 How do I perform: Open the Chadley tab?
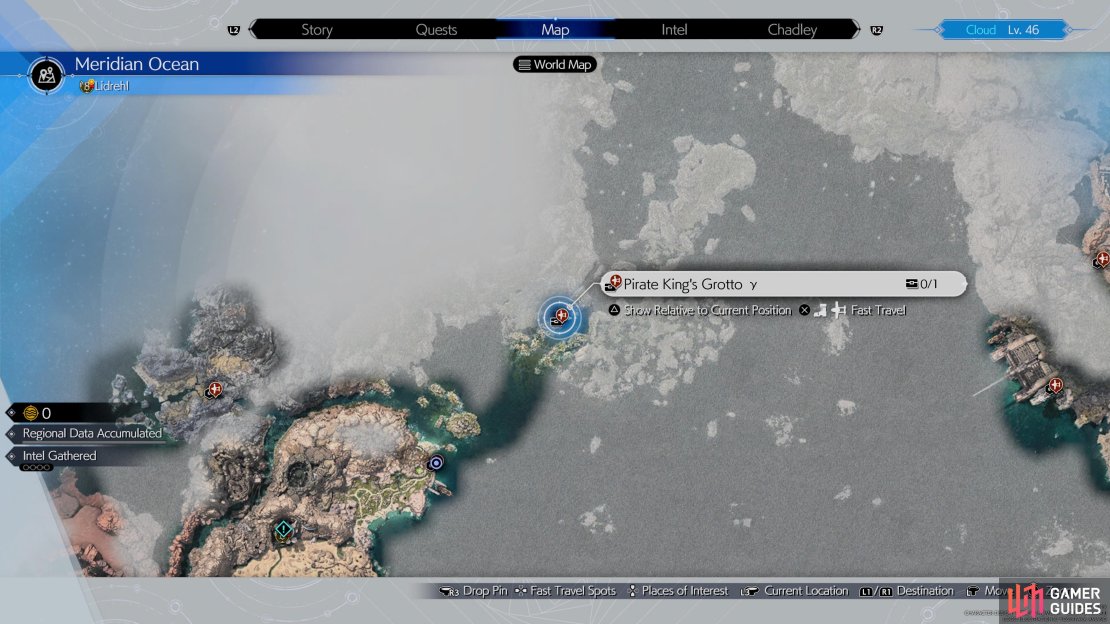pyautogui.click(x=792, y=30)
